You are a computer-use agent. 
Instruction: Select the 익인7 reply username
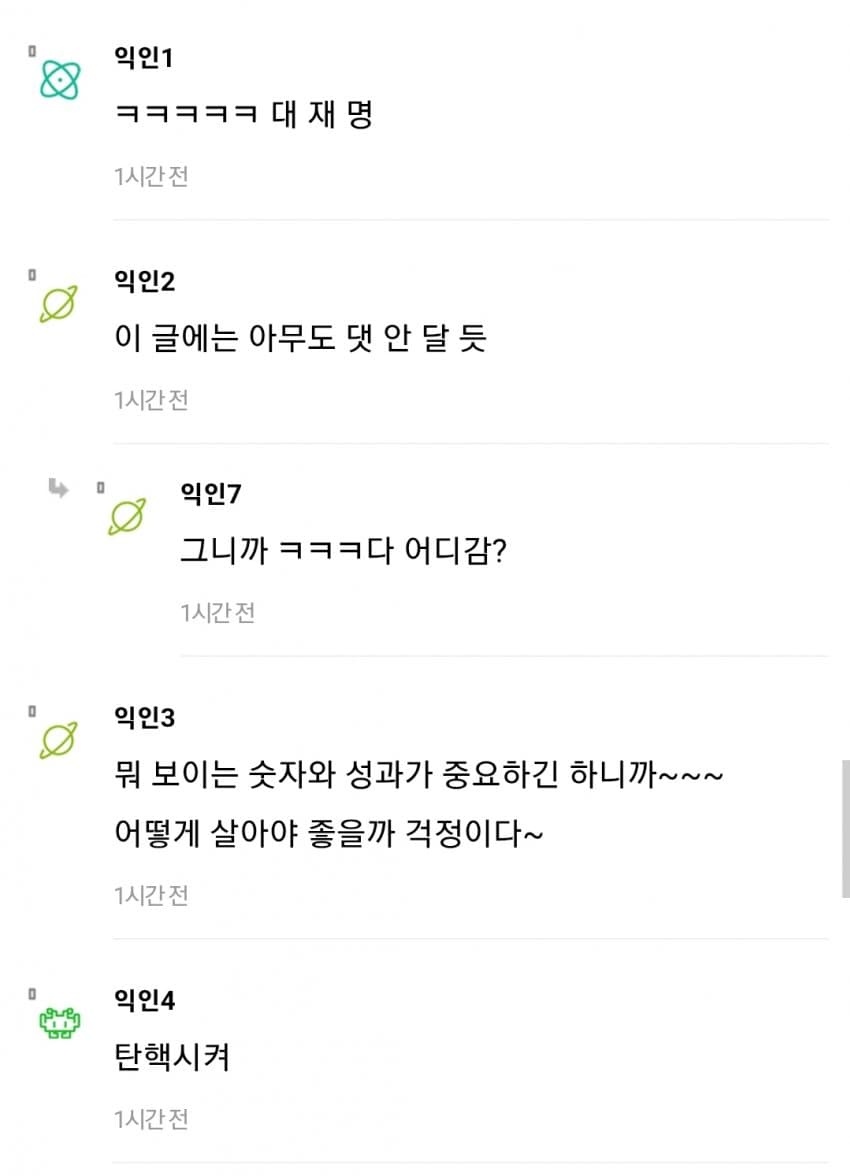[x=211, y=494]
